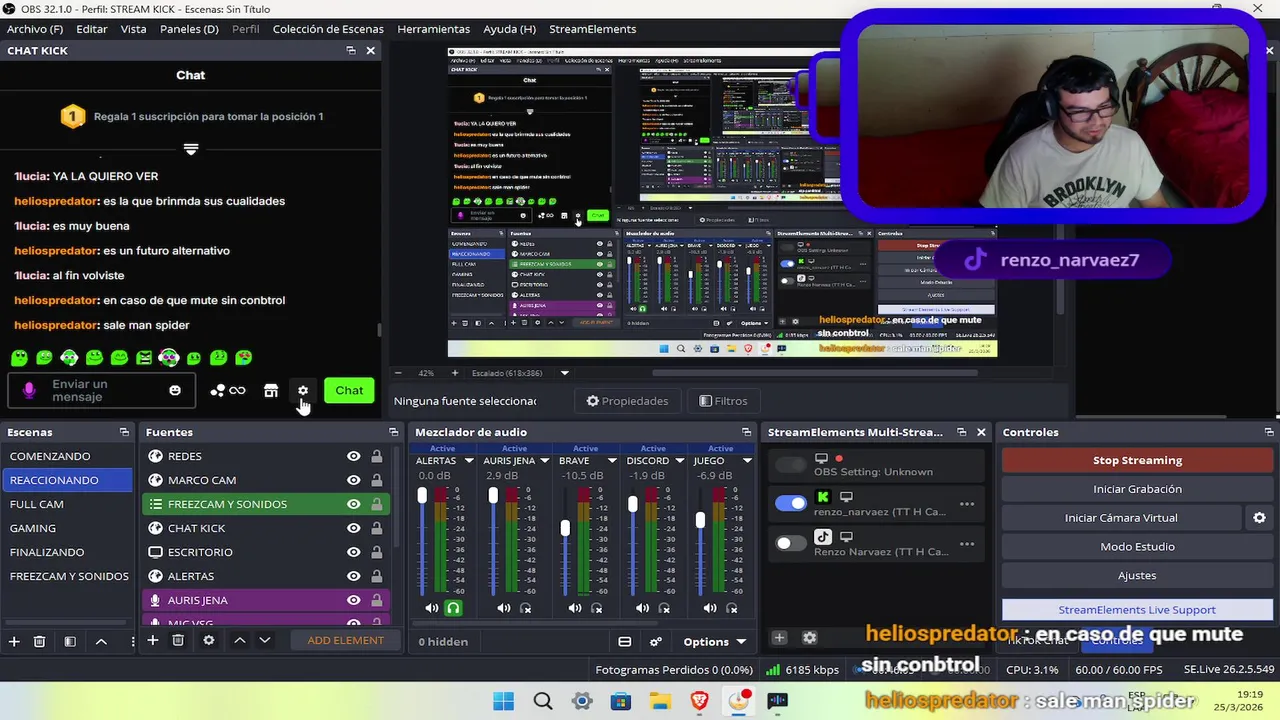This screenshot has width=1280, height=720.
Task: Open AURIS JENA mixer channel dropdown
Action: click(544, 461)
